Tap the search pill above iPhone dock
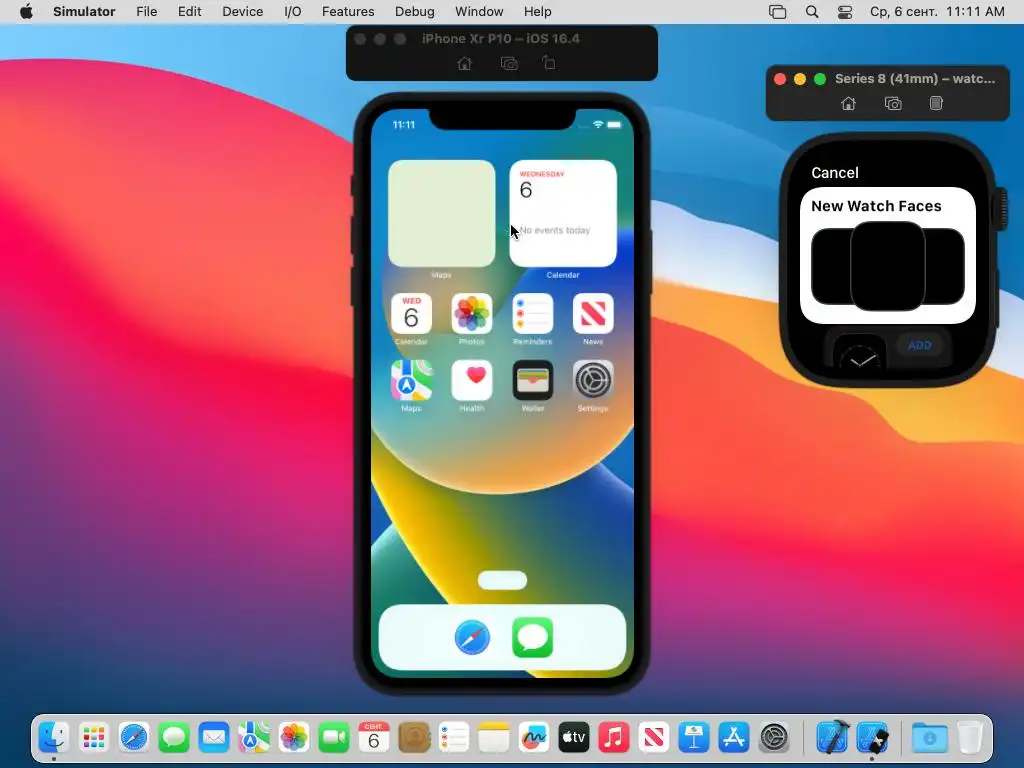This screenshot has height=768, width=1024. pos(502,580)
